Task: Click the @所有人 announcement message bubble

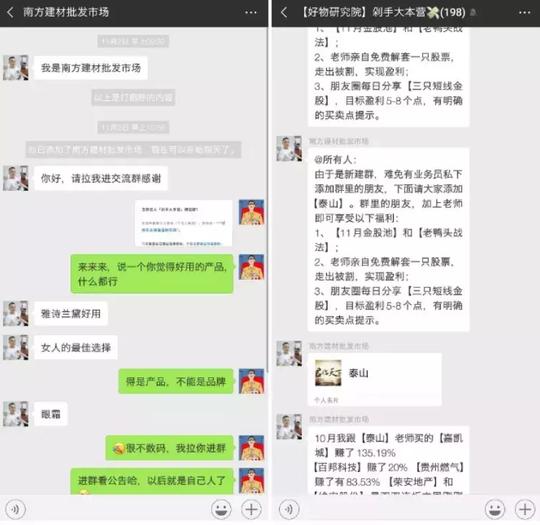Action: [388, 240]
